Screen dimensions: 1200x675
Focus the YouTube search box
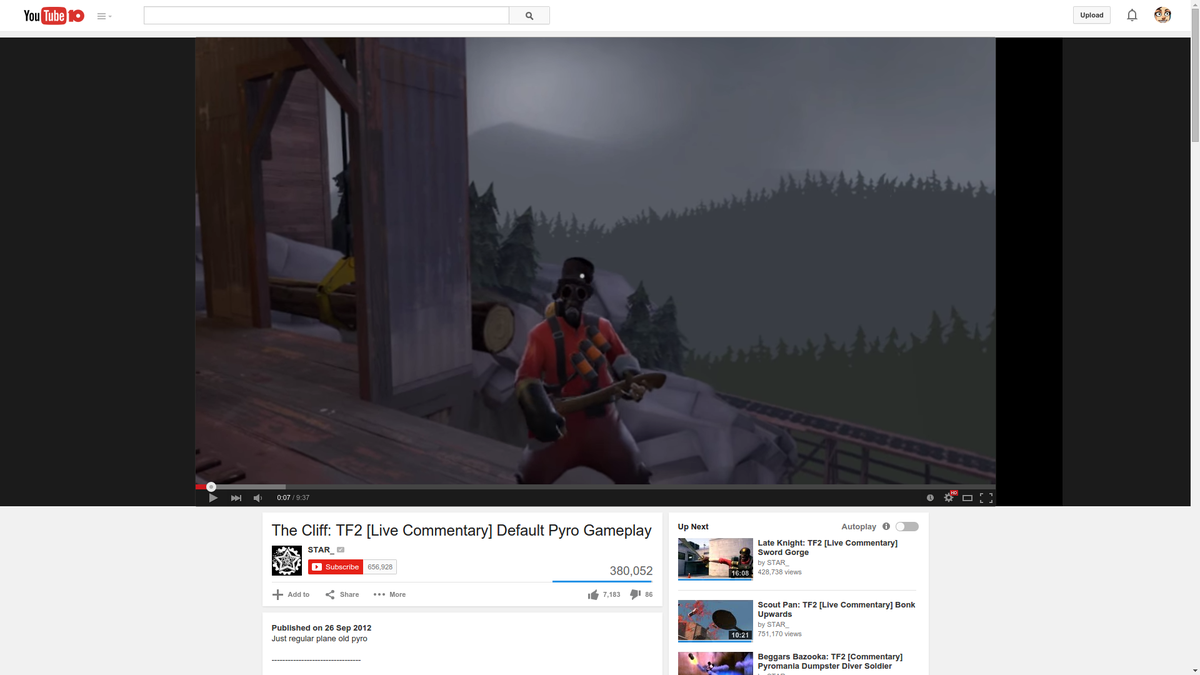click(326, 16)
